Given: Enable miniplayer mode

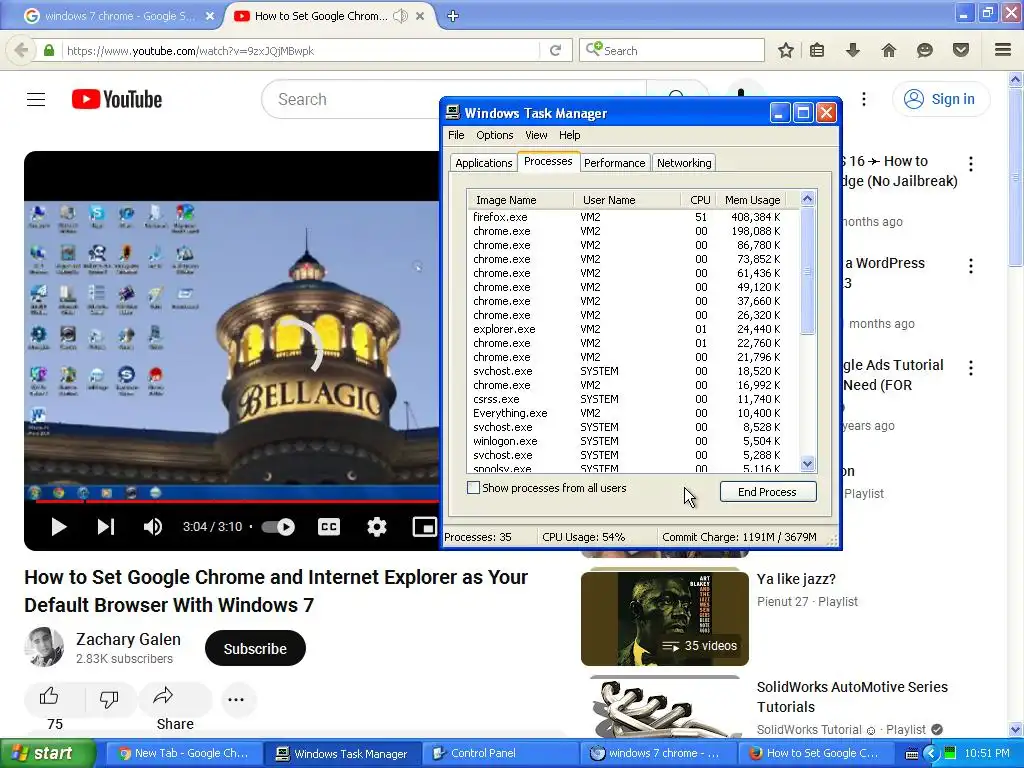Looking at the screenshot, I should [424, 526].
